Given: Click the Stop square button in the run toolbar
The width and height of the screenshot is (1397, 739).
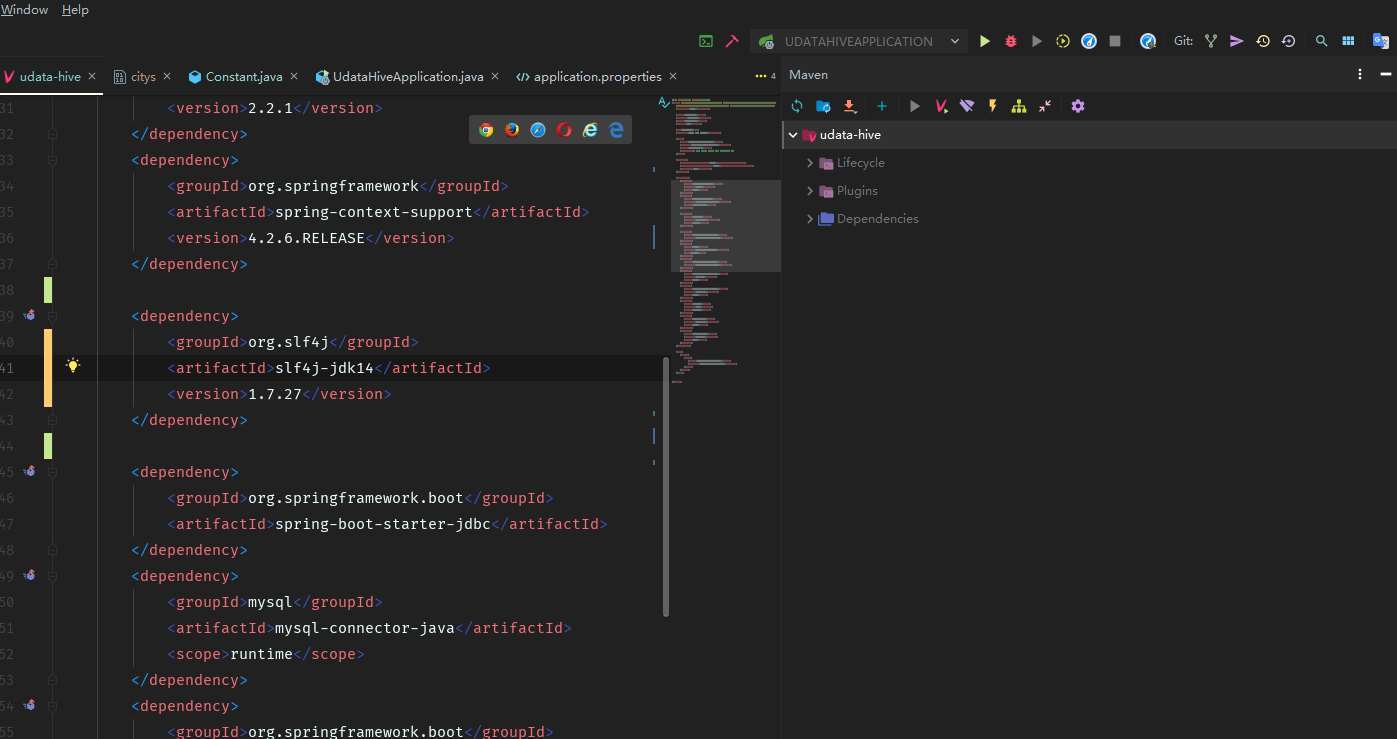Looking at the screenshot, I should (1115, 41).
